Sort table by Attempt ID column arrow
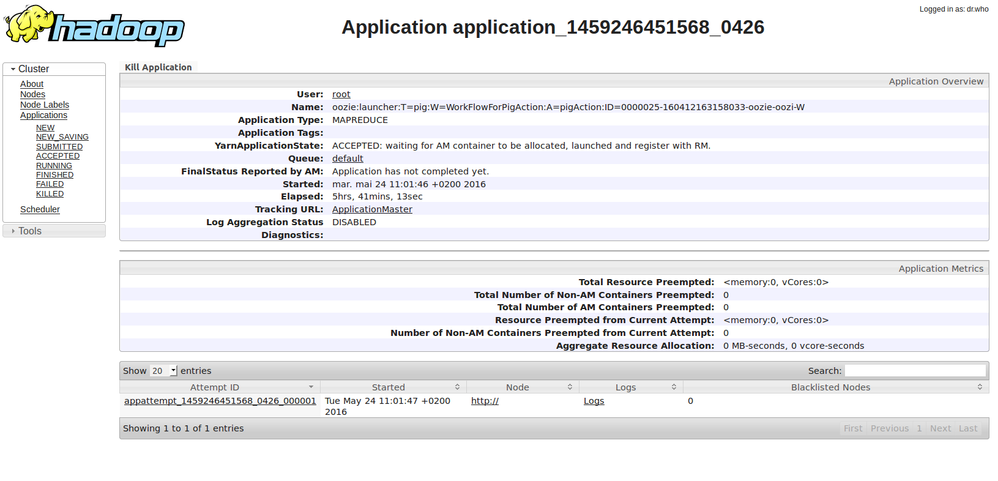Image resolution: width=998 pixels, height=481 pixels. point(311,387)
